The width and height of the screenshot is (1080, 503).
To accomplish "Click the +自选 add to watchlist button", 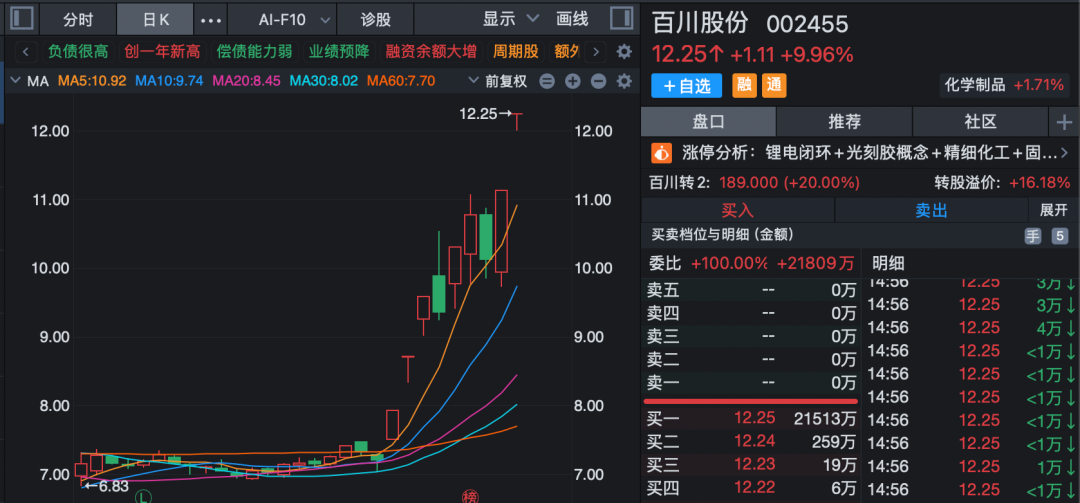I will click(686, 85).
